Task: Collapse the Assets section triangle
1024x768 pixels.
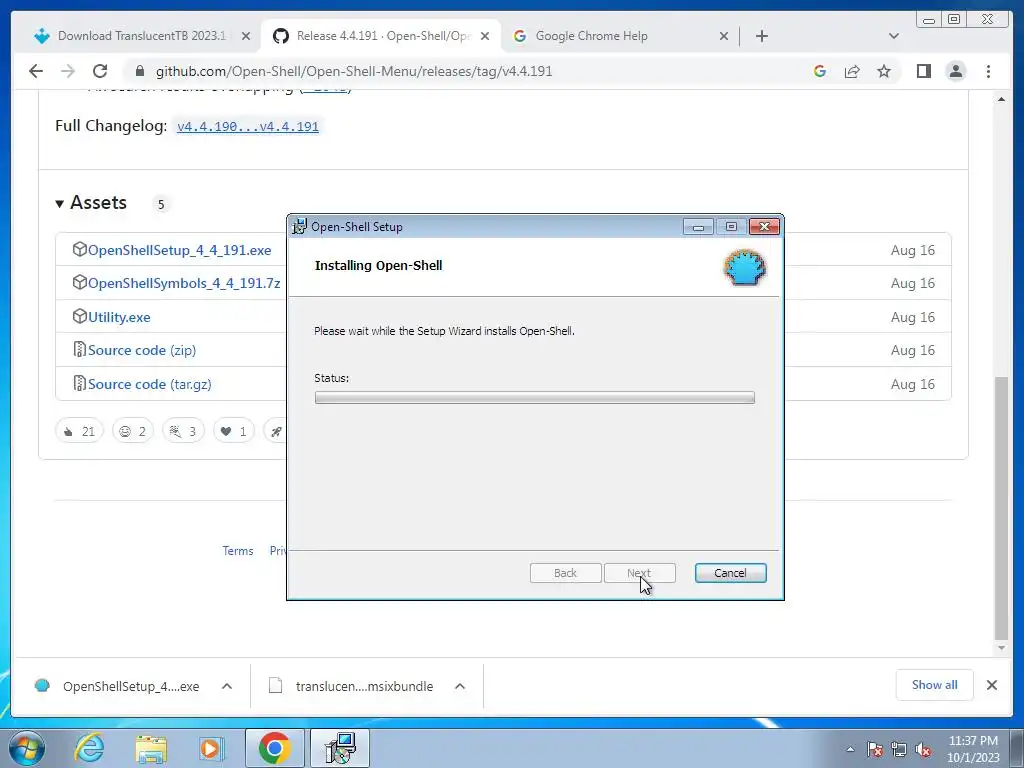Action: (59, 204)
